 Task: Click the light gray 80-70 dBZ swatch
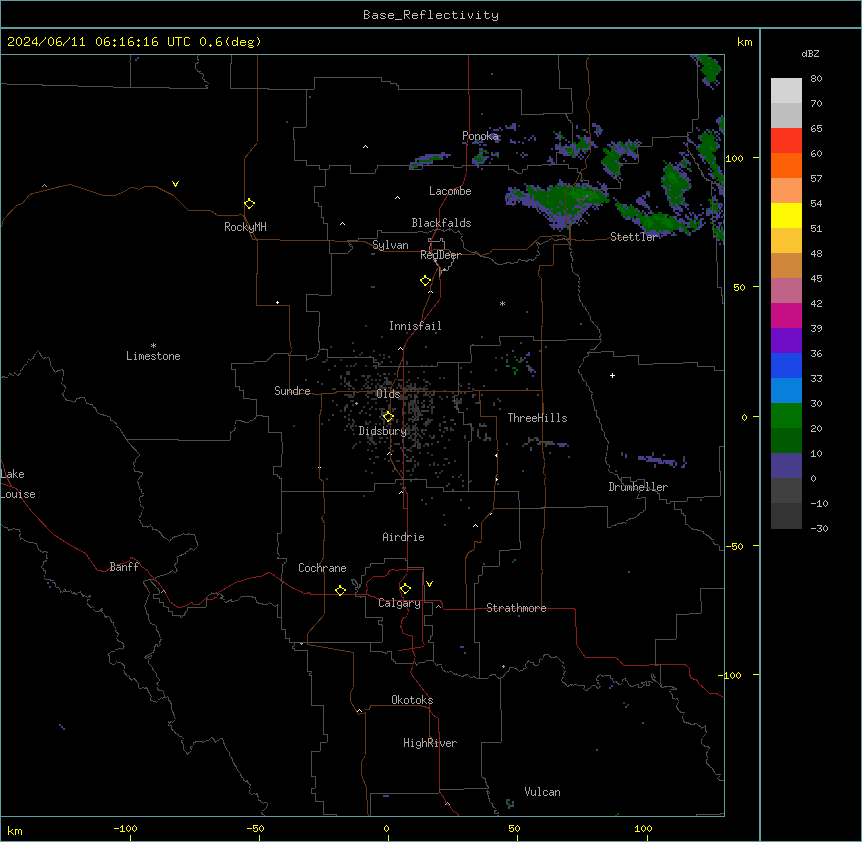(x=786, y=91)
